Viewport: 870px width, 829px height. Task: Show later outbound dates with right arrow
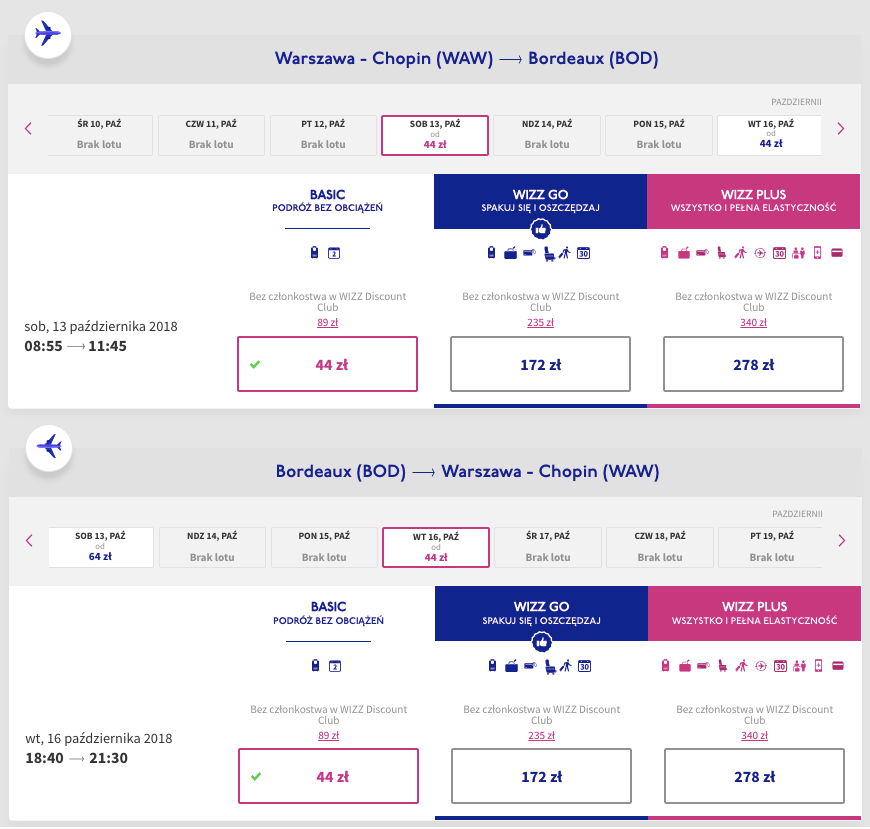840,128
